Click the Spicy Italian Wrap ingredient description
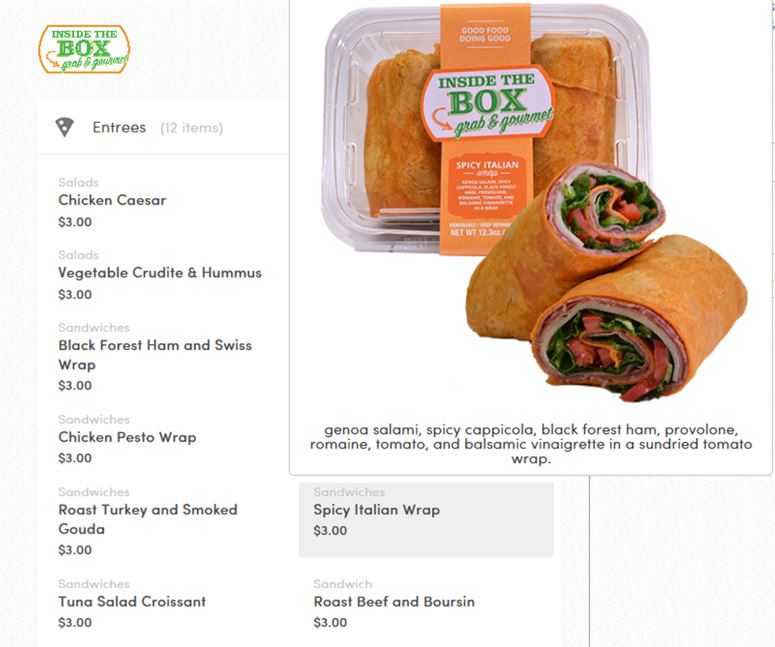Image resolution: width=775 pixels, height=647 pixels. pyautogui.click(x=531, y=444)
